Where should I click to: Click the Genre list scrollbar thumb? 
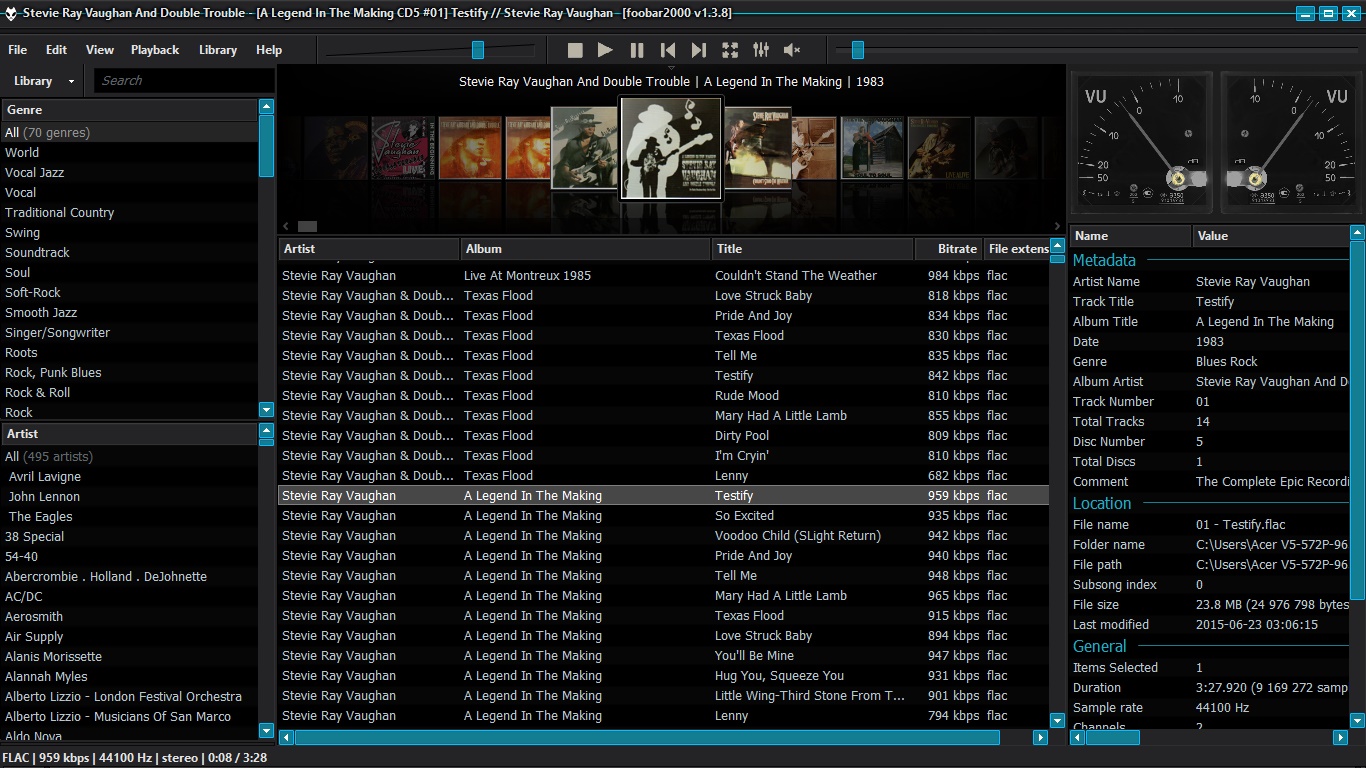[266, 146]
